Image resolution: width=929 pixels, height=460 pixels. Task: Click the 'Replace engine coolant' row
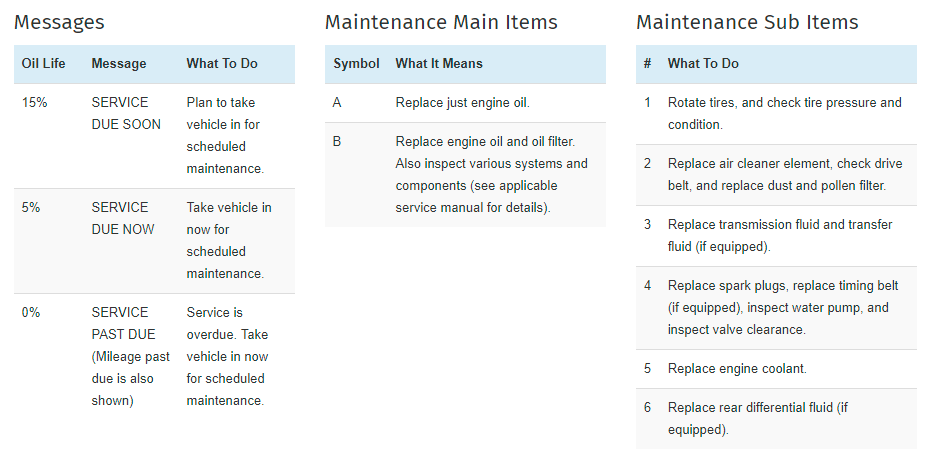tap(776, 369)
